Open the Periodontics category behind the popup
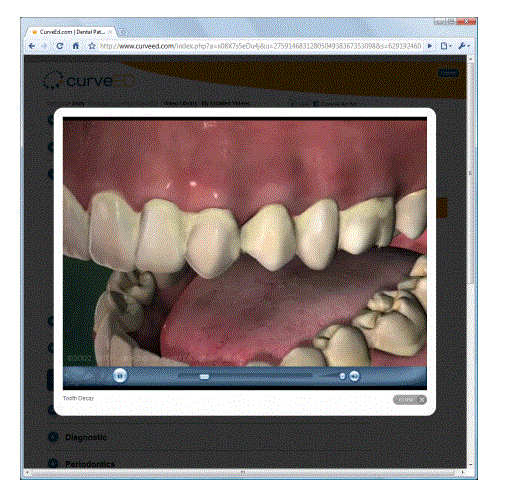Image resolution: width=505 pixels, height=500 pixels. click(90, 464)
